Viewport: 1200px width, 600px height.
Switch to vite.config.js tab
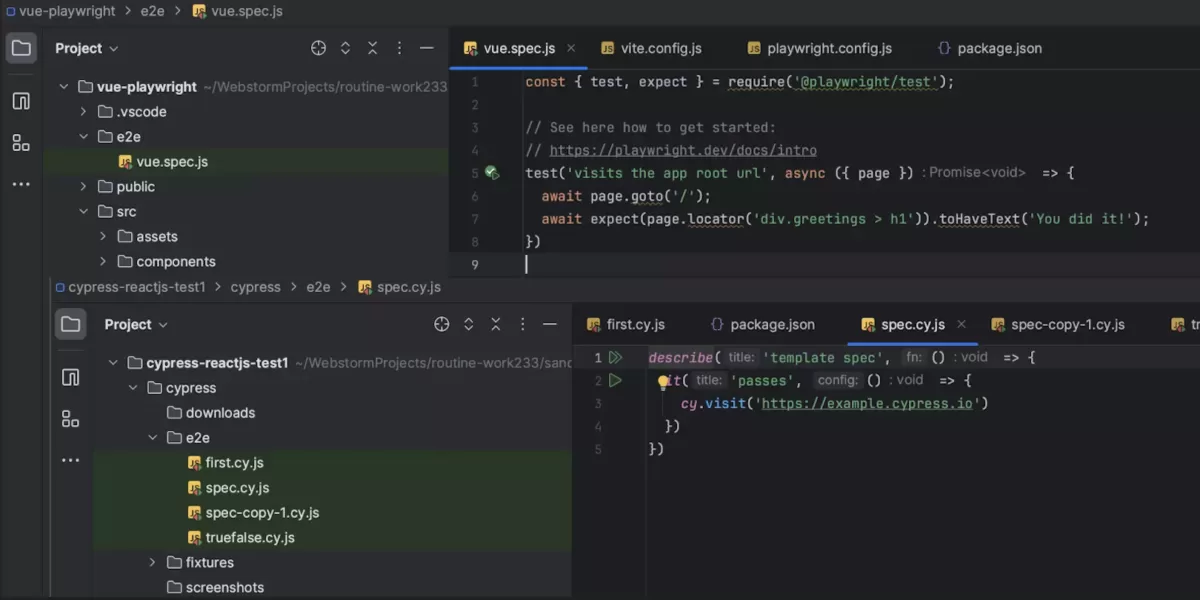[x=651, y=48]
